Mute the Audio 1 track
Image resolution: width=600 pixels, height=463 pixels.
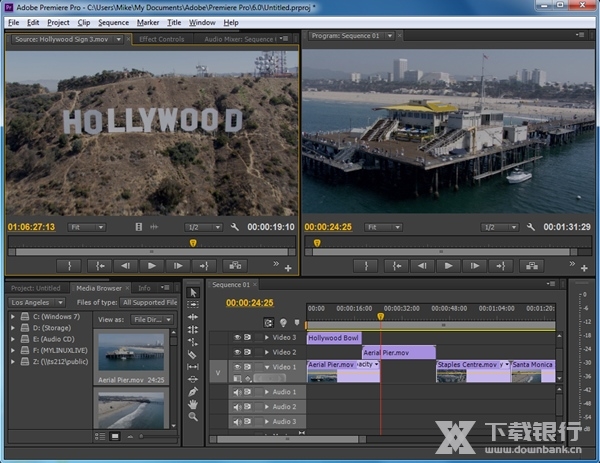(x=237, y=392)
